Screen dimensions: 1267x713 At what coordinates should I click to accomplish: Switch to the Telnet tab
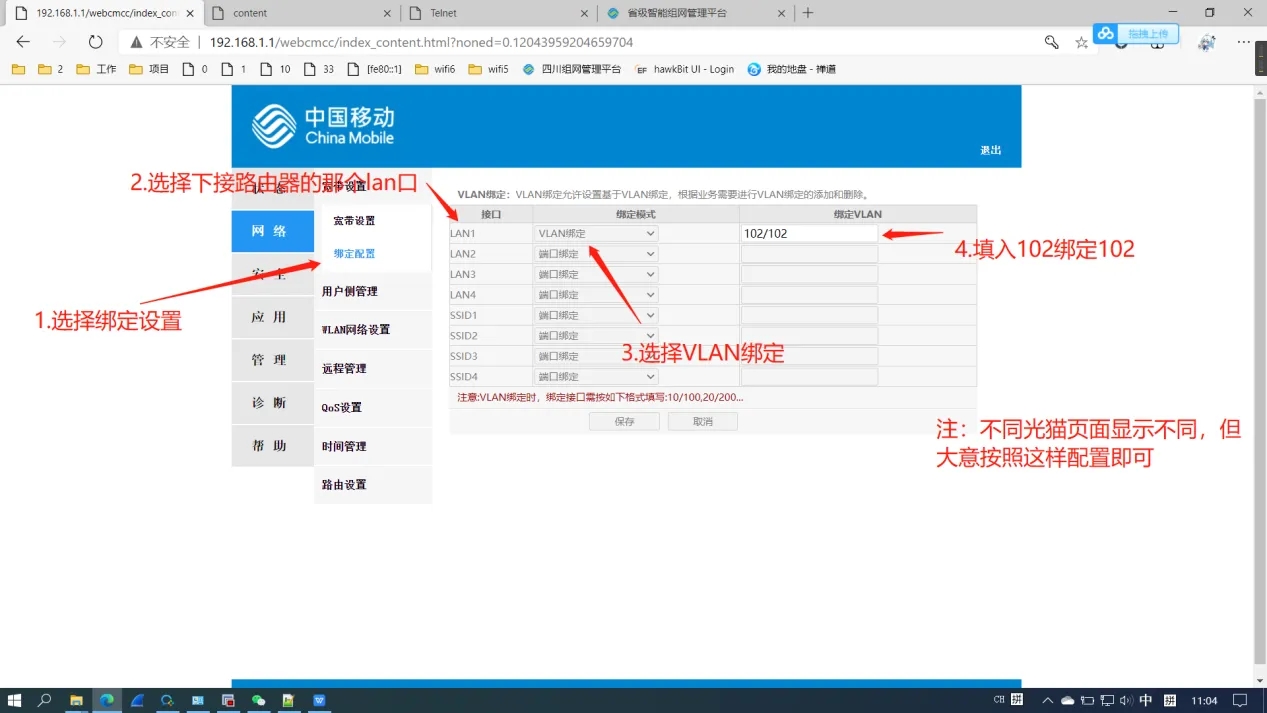pyautogui.click(x=499, y=13)
